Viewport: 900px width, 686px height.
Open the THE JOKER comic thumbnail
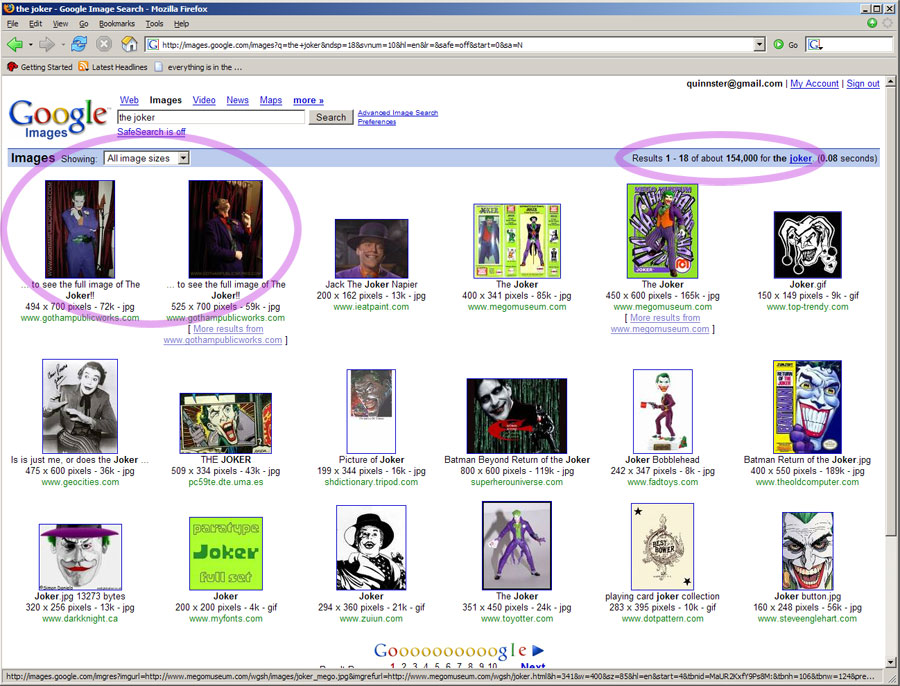coord(226,424)
